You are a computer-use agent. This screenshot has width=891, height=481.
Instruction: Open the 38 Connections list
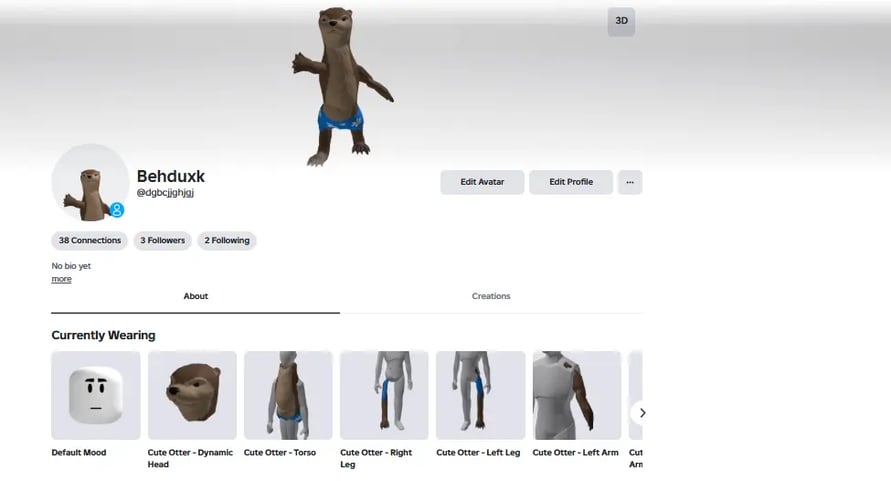pos(89,241)
